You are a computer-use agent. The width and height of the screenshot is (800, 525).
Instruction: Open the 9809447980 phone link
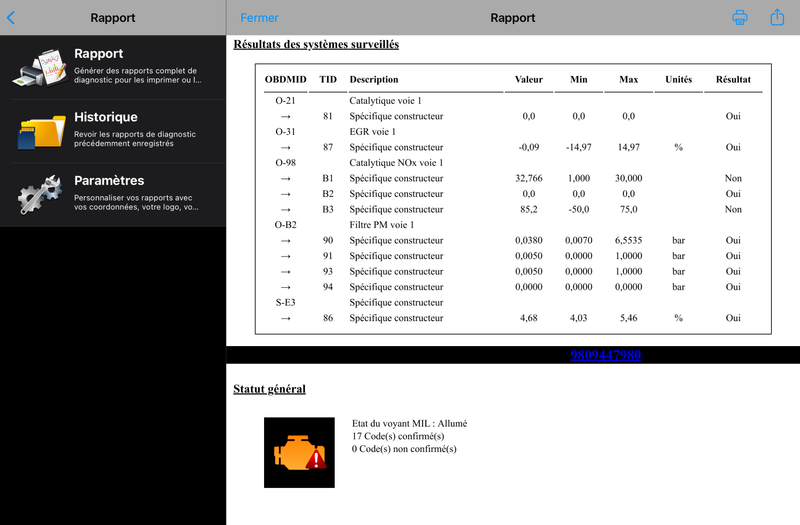click(606, 355)
